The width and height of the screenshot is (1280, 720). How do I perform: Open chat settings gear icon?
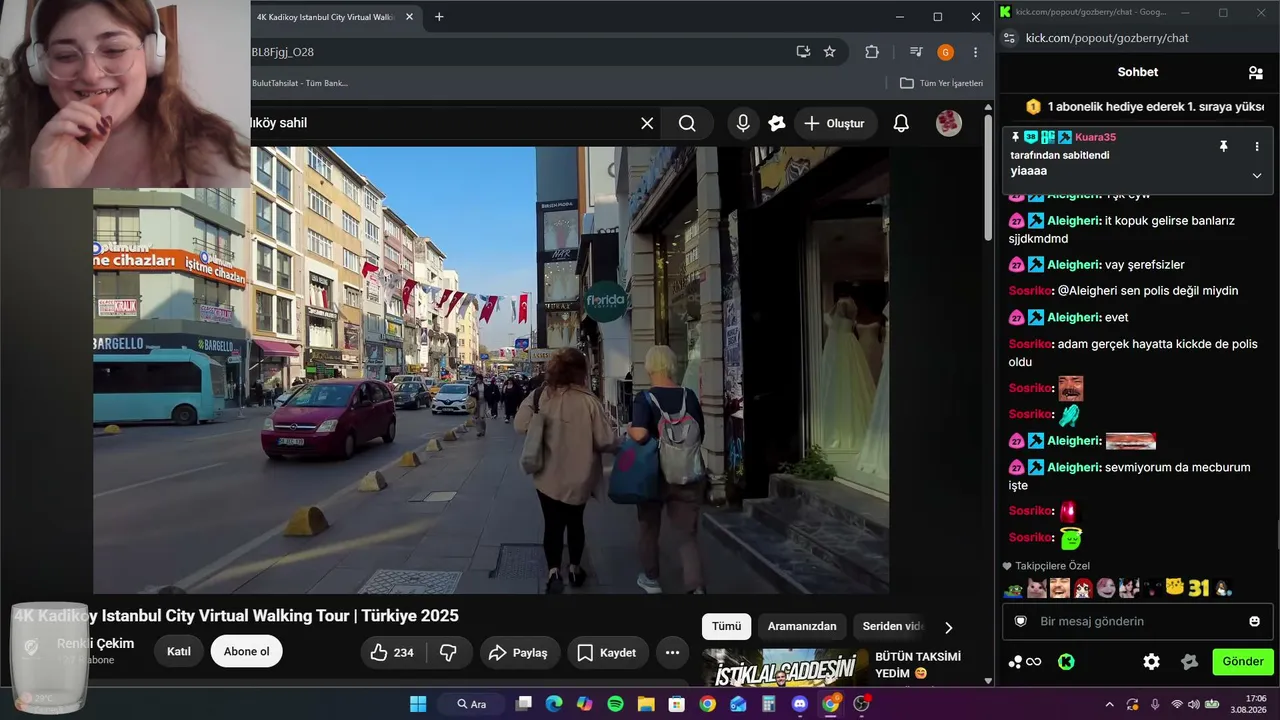pyautogui.click(x=1151, y=661)
